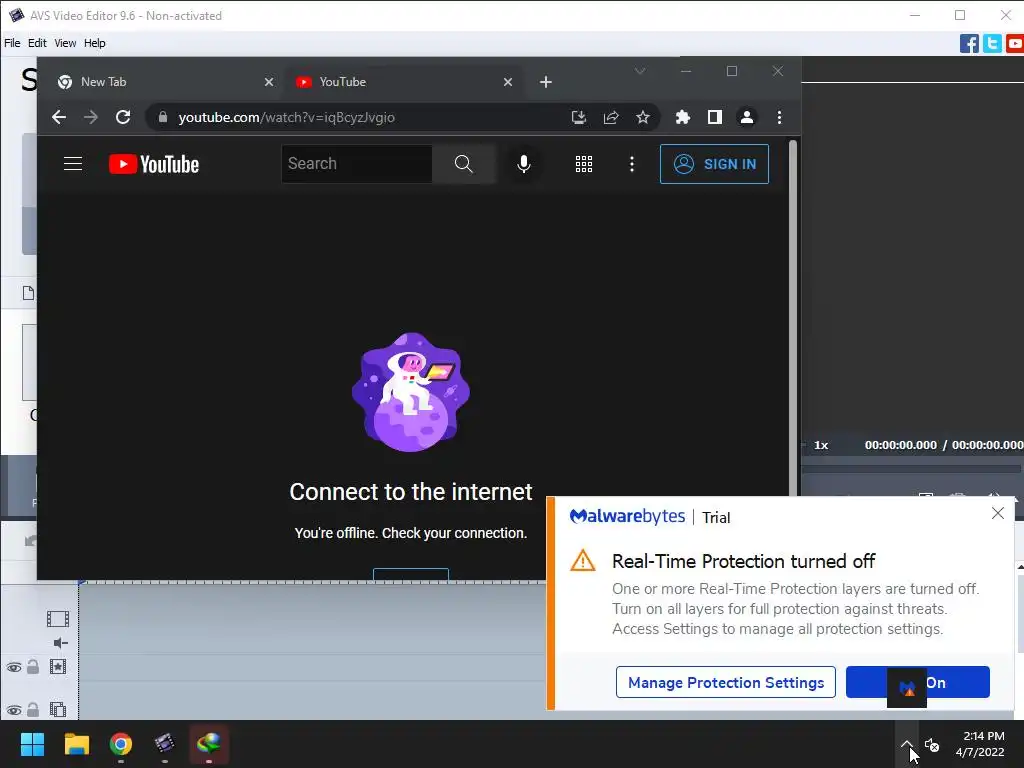
Task: Click the 1x playback speed in AVS preview
Action: (x=821, y=445)
